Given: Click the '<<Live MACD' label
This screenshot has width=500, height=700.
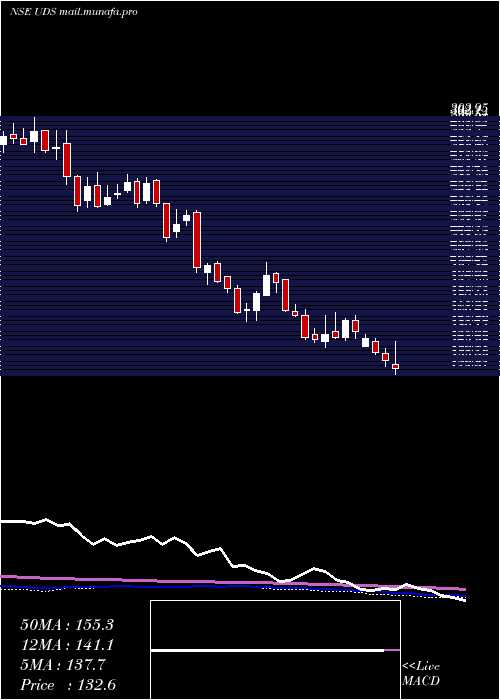Looking at the screenshot, I should click(x=421, y=673).
